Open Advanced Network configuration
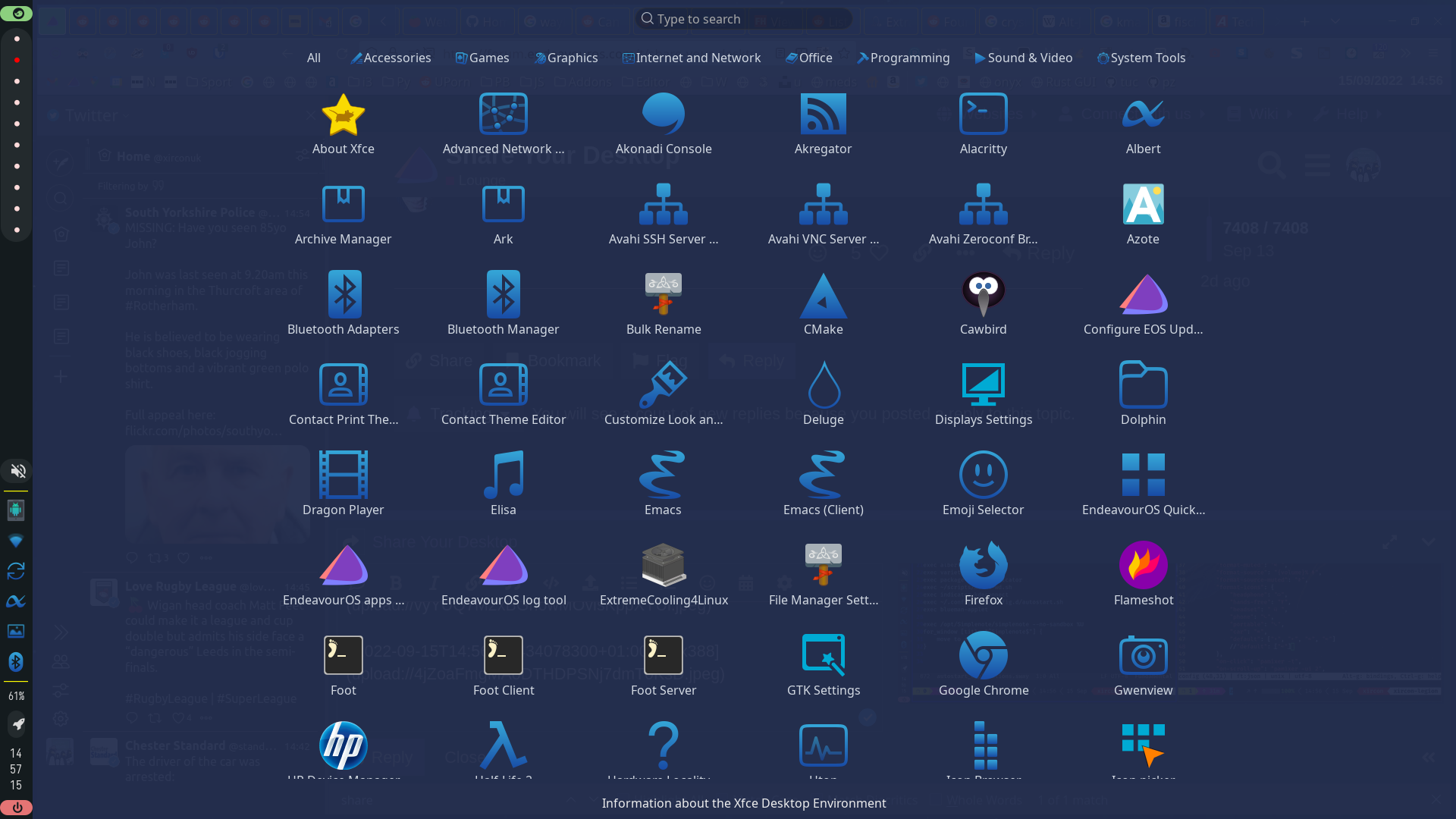 [503, 125]
